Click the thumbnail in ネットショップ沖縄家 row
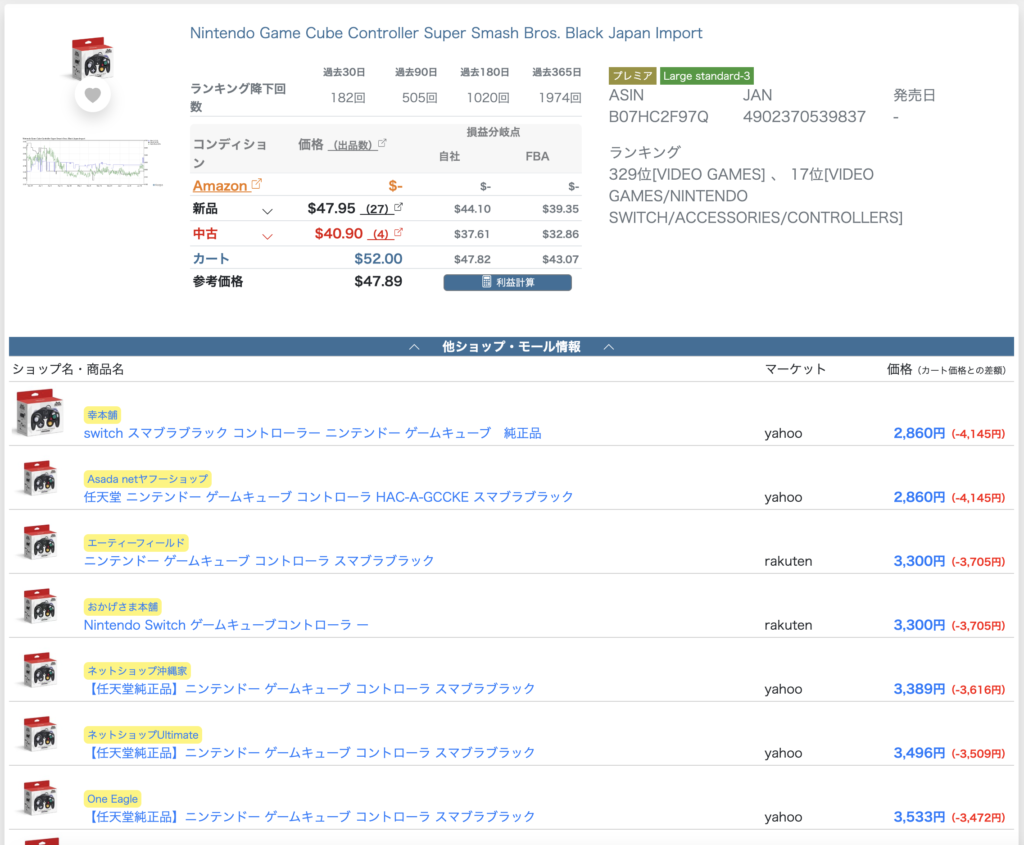 (x=39, y=670)
